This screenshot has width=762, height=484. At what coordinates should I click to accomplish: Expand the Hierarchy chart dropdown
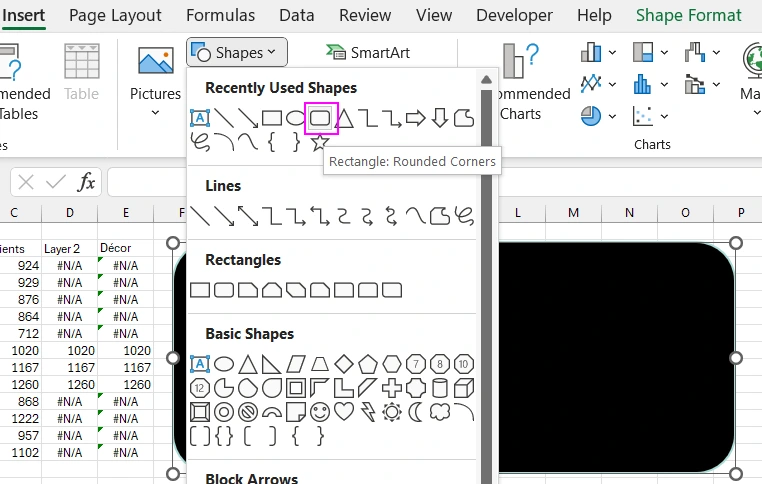(664, 52)
